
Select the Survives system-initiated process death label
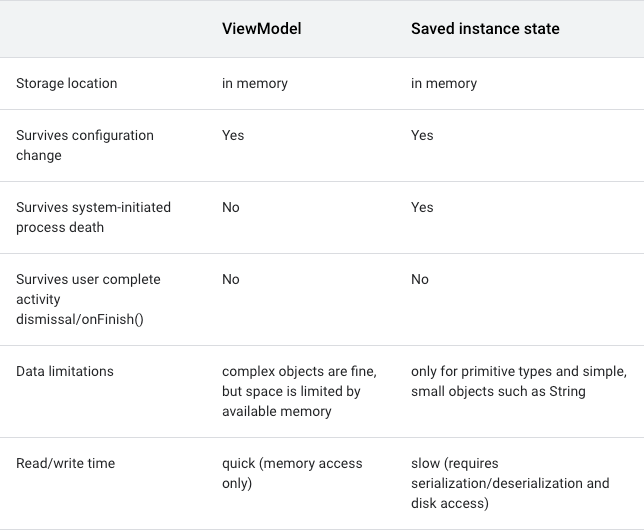93,217
